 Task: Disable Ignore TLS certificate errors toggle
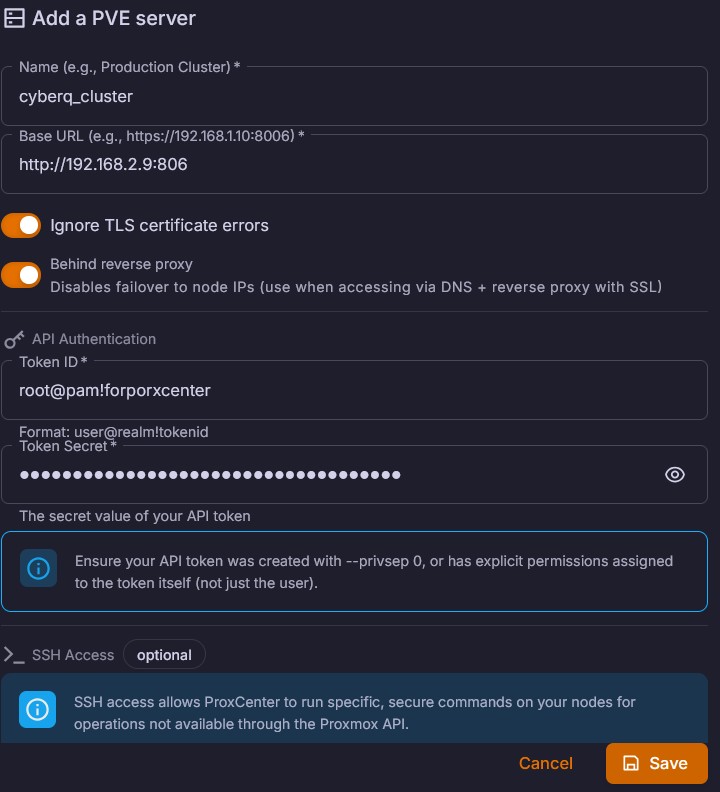21,225
